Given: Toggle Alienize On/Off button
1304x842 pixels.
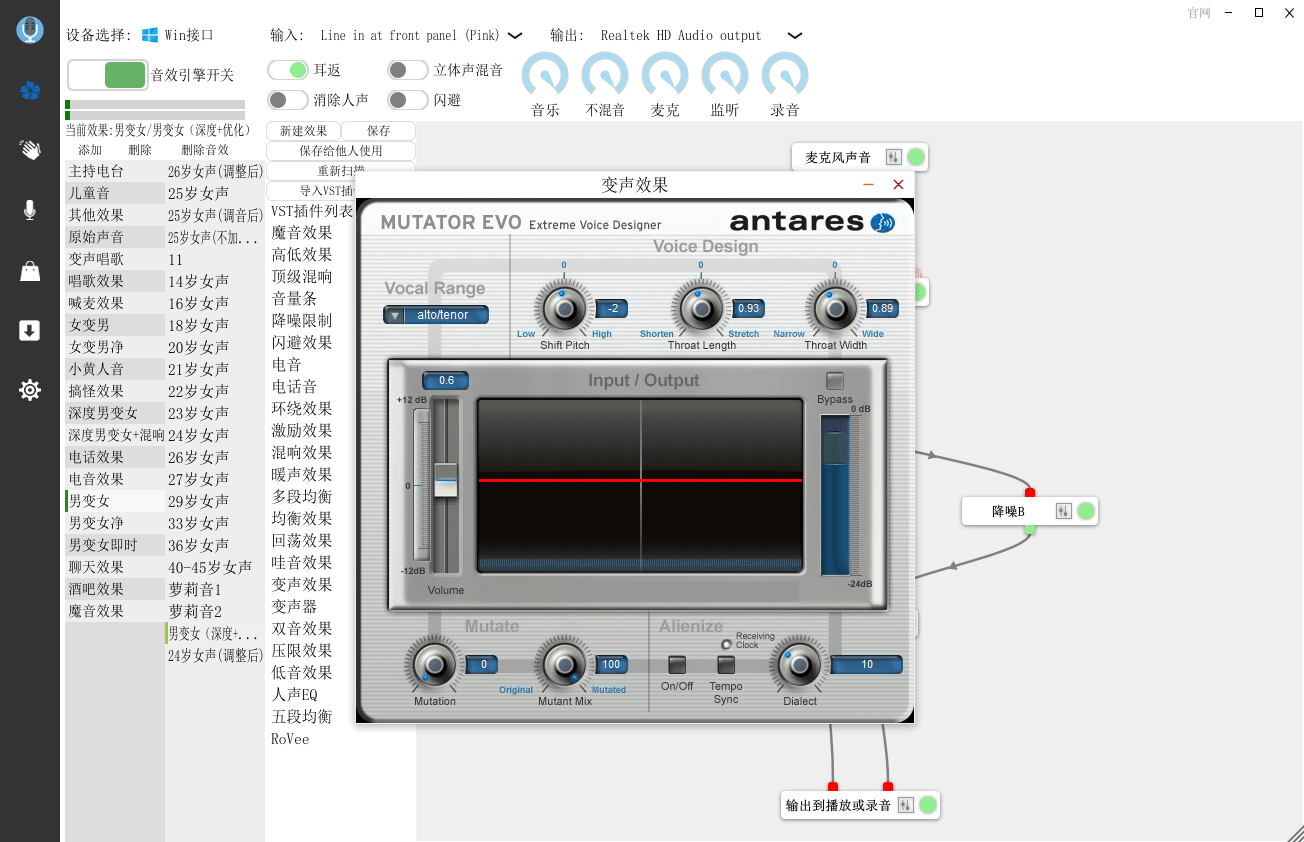Looking at the screenshot, I should tap(677, 665).
